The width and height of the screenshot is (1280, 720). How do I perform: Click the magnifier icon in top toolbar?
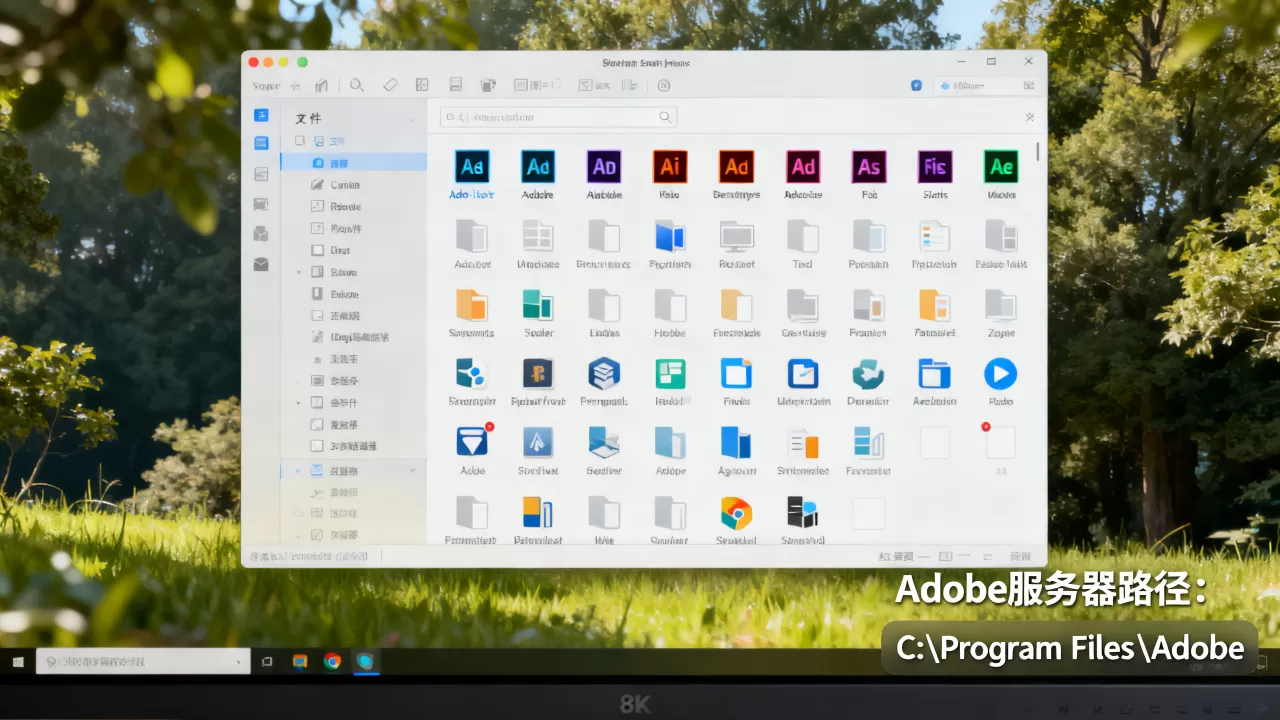[x=356, y=85]
